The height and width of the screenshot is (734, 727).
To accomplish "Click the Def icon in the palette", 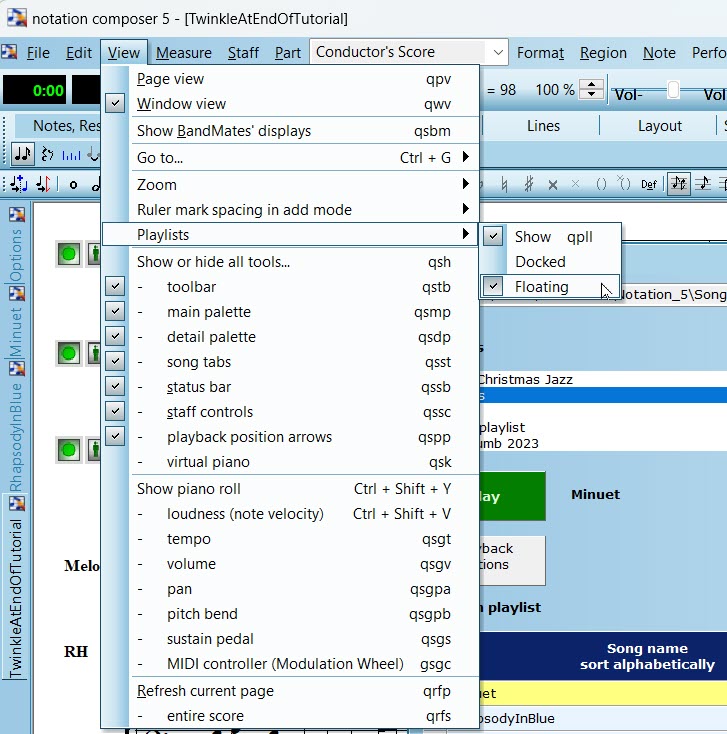I will (649, 184).
